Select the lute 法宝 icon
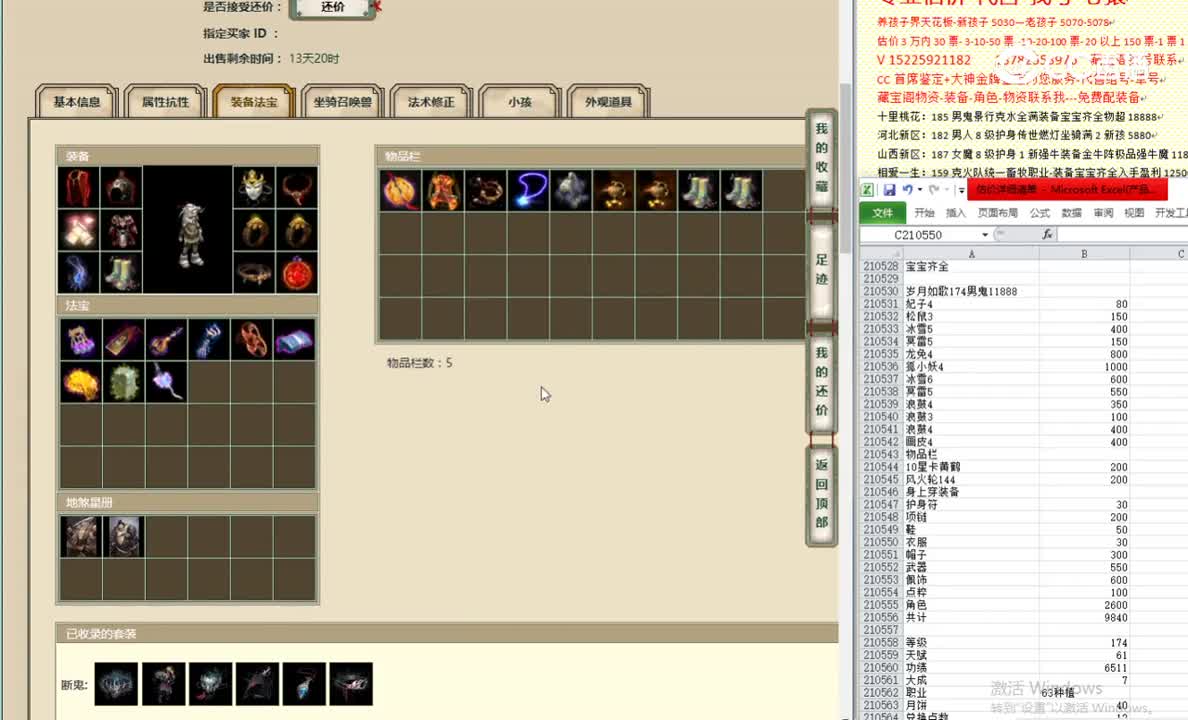The width and height of the screenshot is (1188, 720). [x=166, y=340]
